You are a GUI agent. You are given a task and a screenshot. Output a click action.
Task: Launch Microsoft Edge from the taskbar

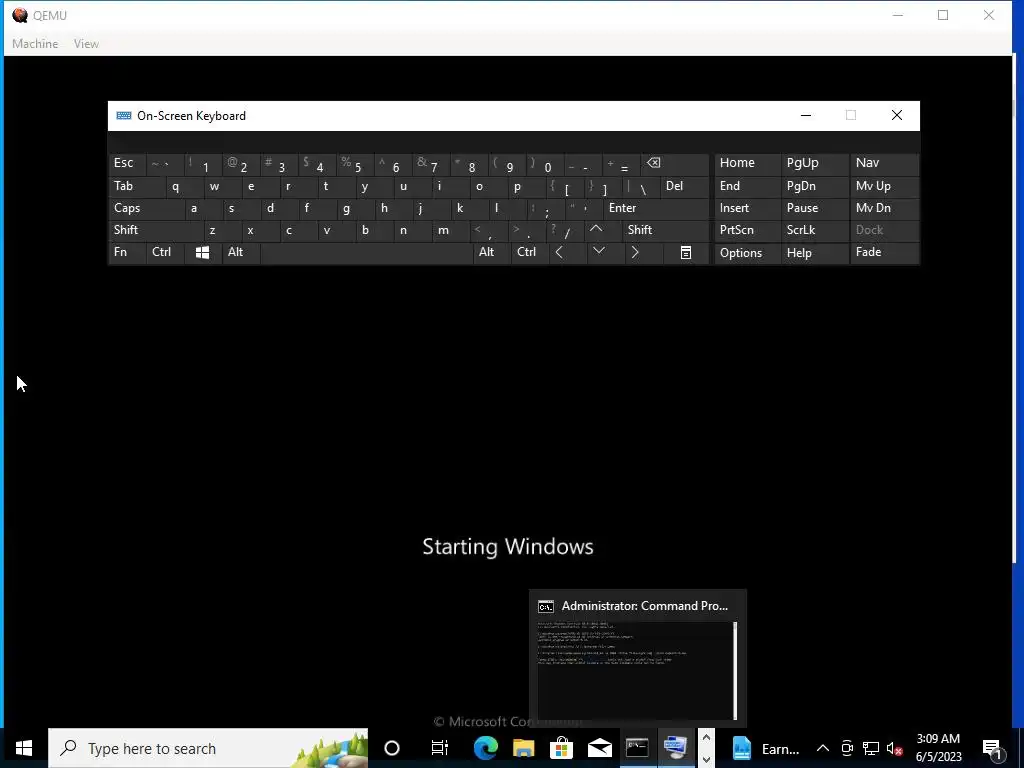pos(485,748)
